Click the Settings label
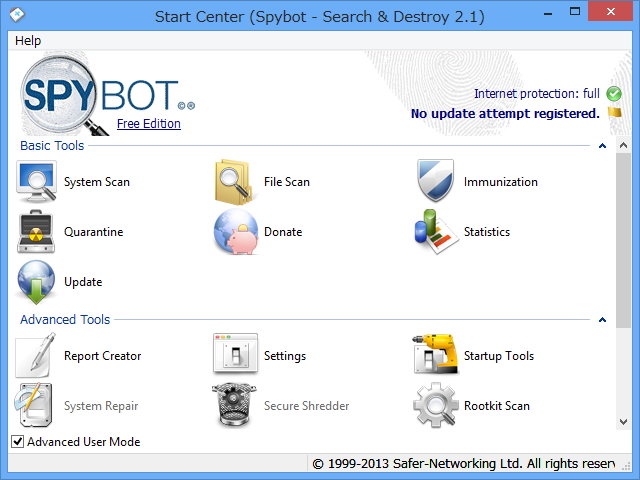 (x=284, y=356)
